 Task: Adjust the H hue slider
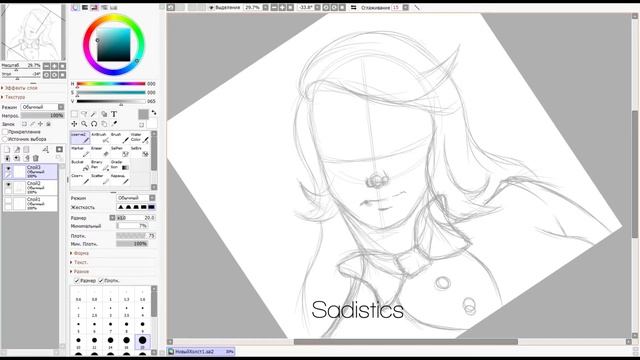[111, 84]
